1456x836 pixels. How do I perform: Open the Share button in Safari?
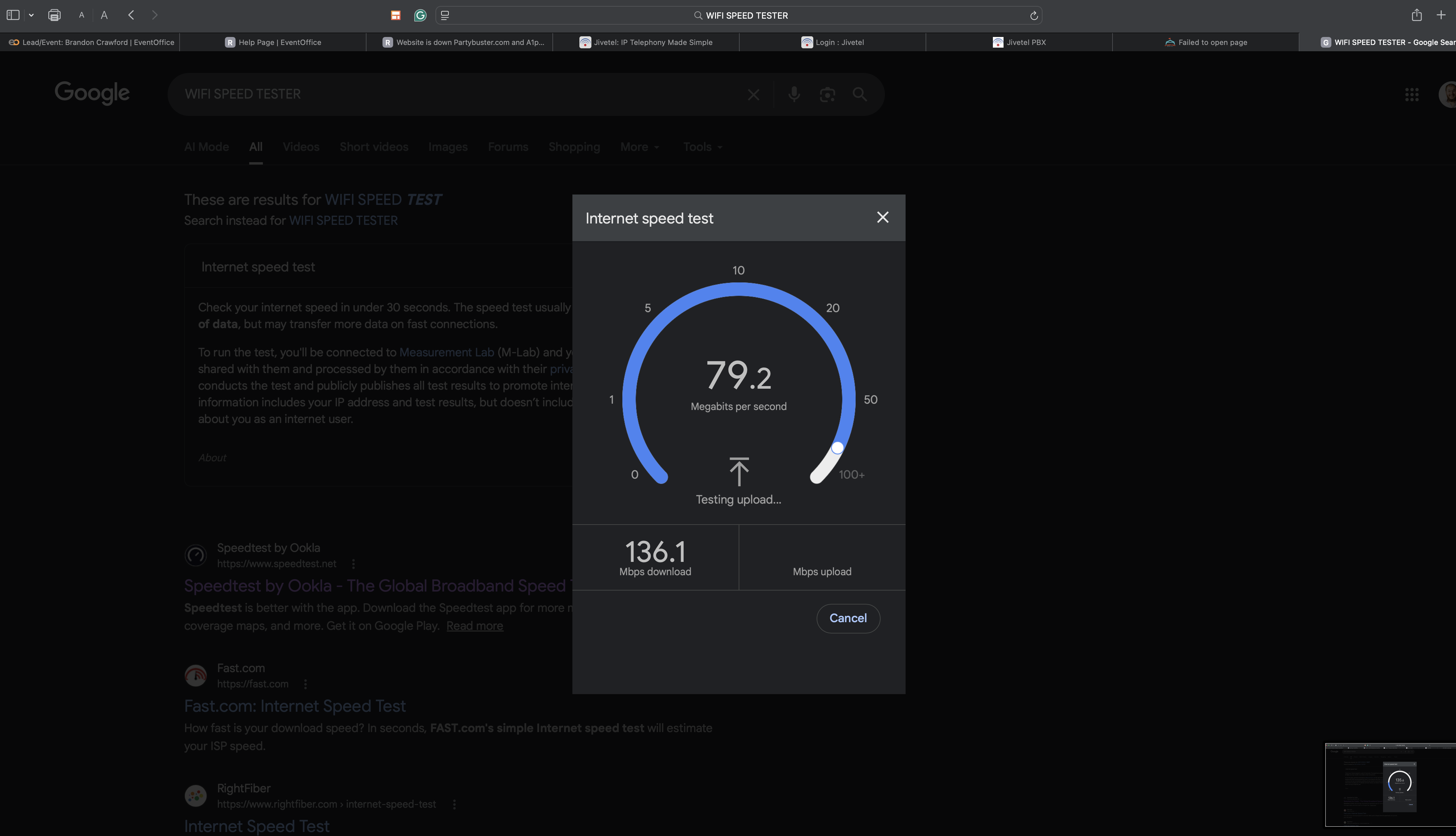[1416, 15]
